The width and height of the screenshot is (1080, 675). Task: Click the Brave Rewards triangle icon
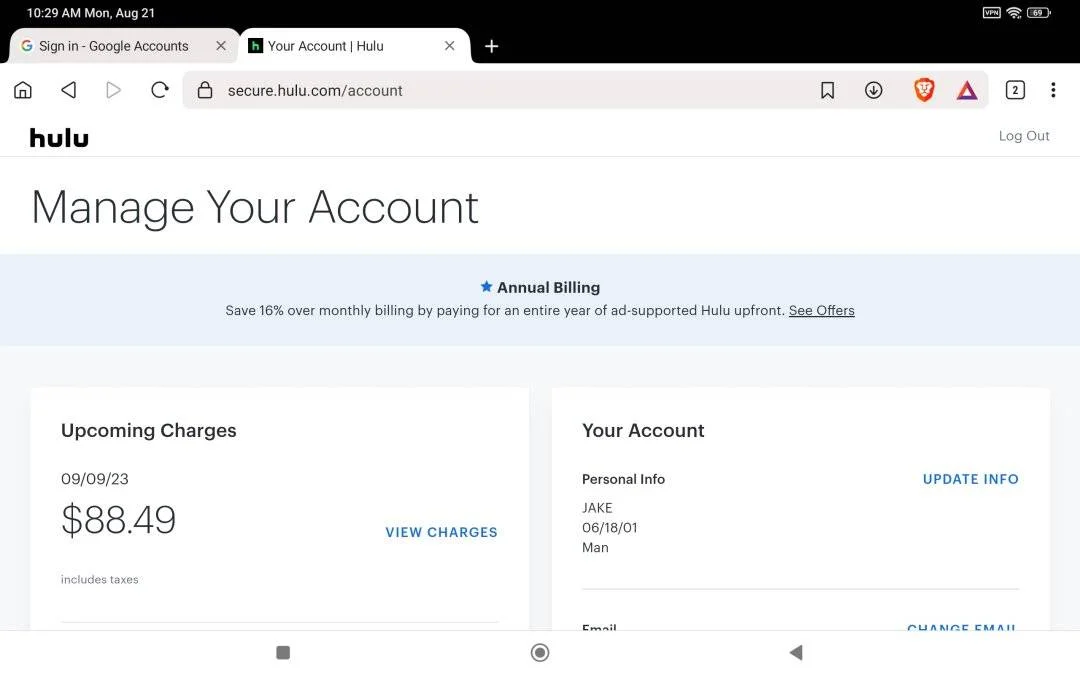(967, 90)
